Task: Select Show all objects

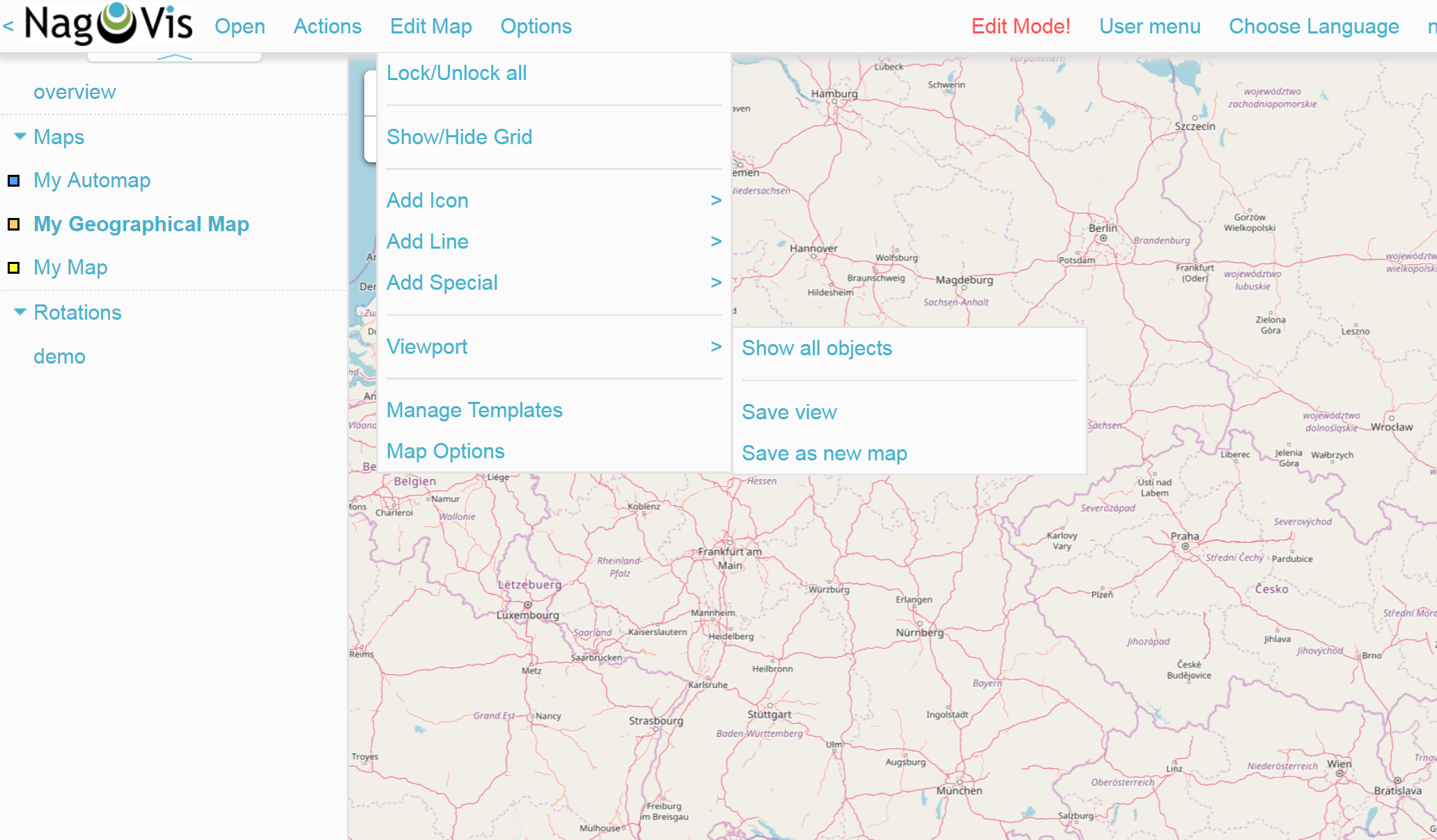Action: click(816, 348)
